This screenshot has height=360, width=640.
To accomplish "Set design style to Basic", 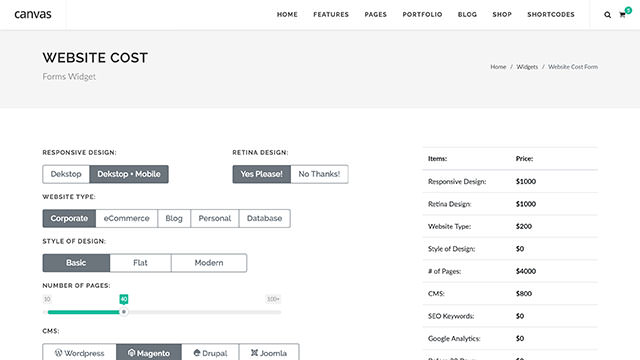I will point(76,263).
